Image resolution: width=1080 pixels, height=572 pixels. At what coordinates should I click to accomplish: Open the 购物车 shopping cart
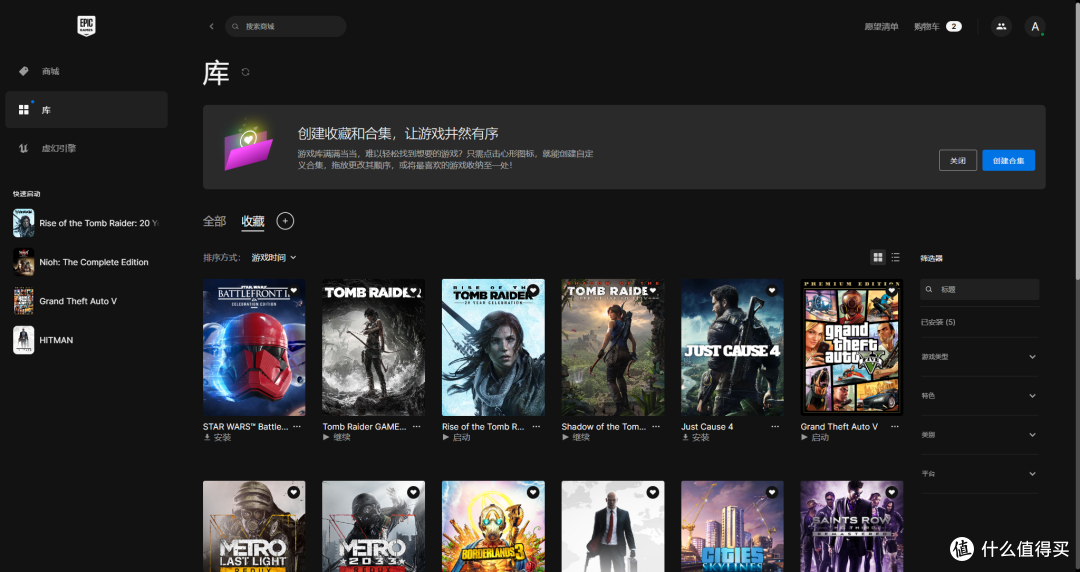click(937, 26)
